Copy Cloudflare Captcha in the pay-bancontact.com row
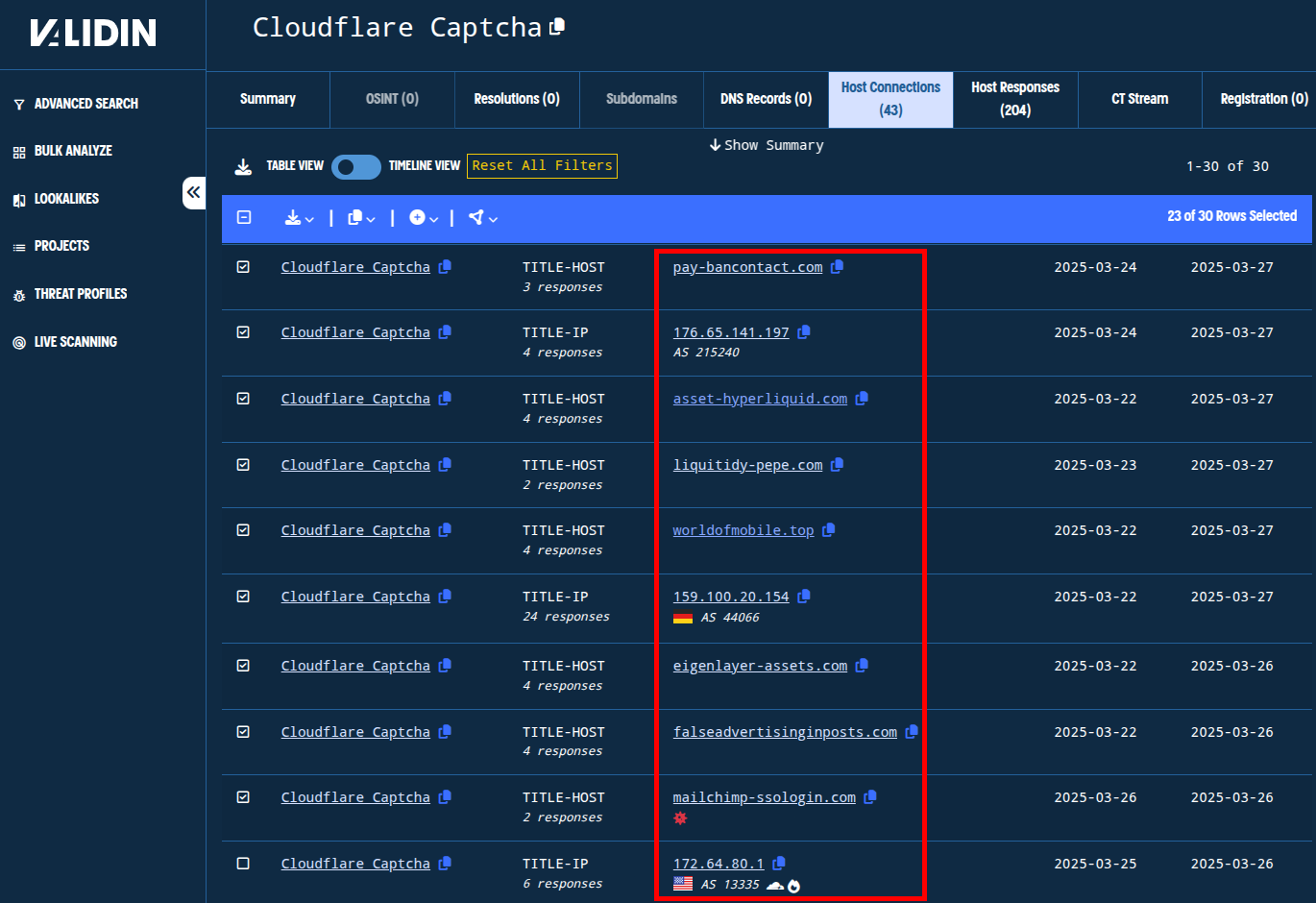 pos(445,267)
